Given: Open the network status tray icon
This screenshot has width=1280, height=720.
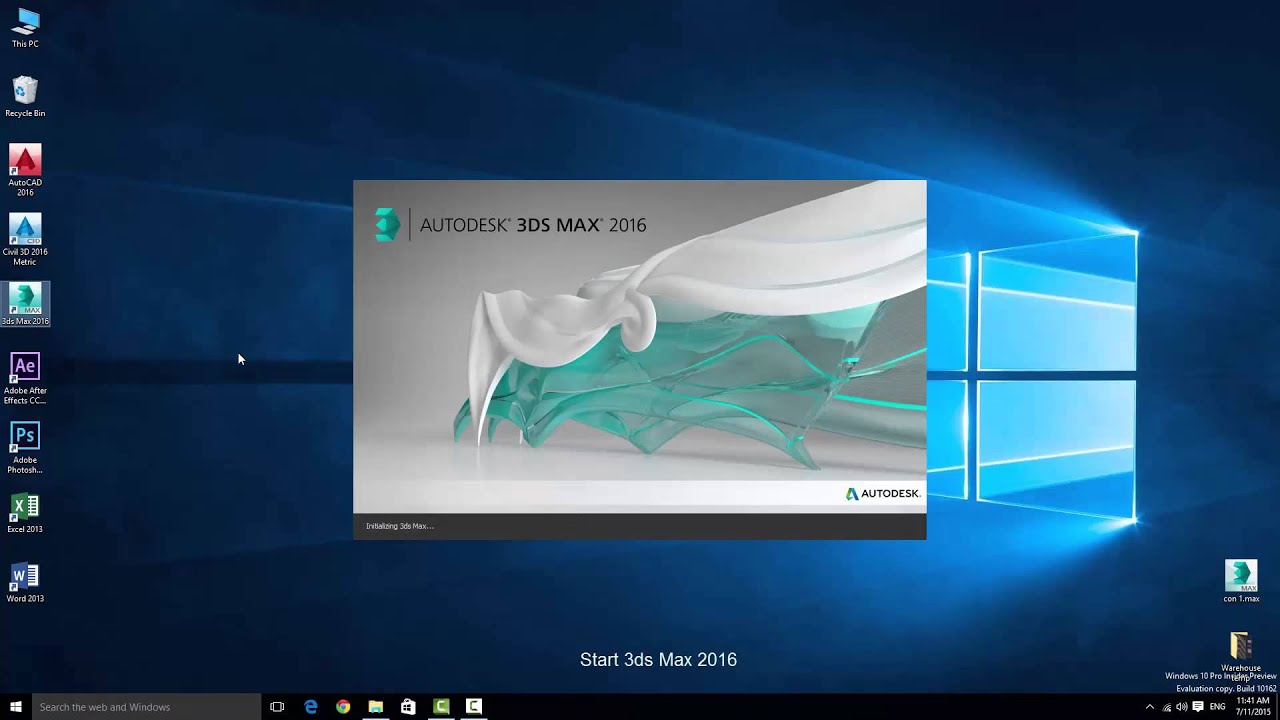Looking at the screenshot, I should (1166, 707).
